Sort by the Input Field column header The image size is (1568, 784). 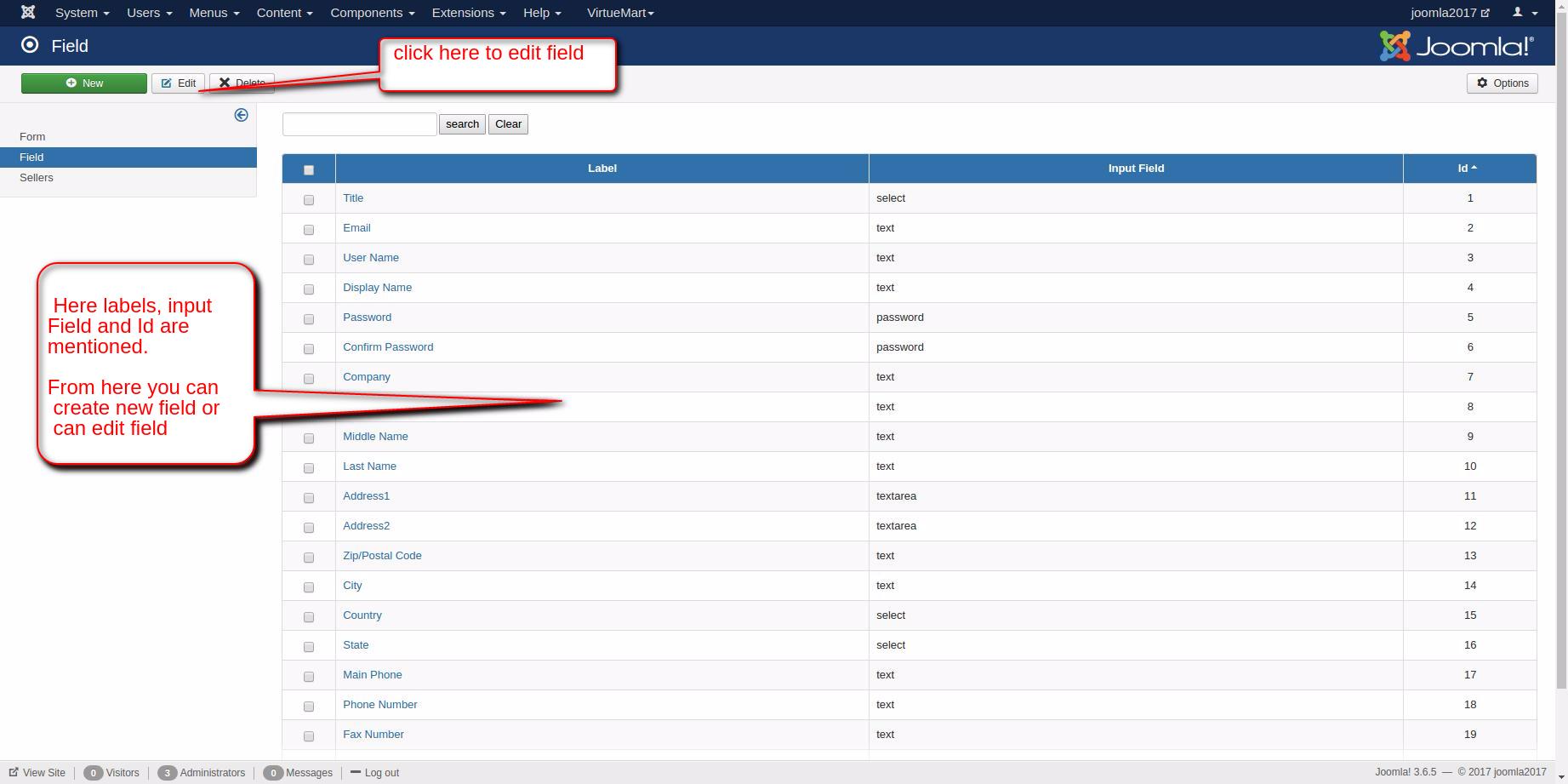[x=1136, y=169]
